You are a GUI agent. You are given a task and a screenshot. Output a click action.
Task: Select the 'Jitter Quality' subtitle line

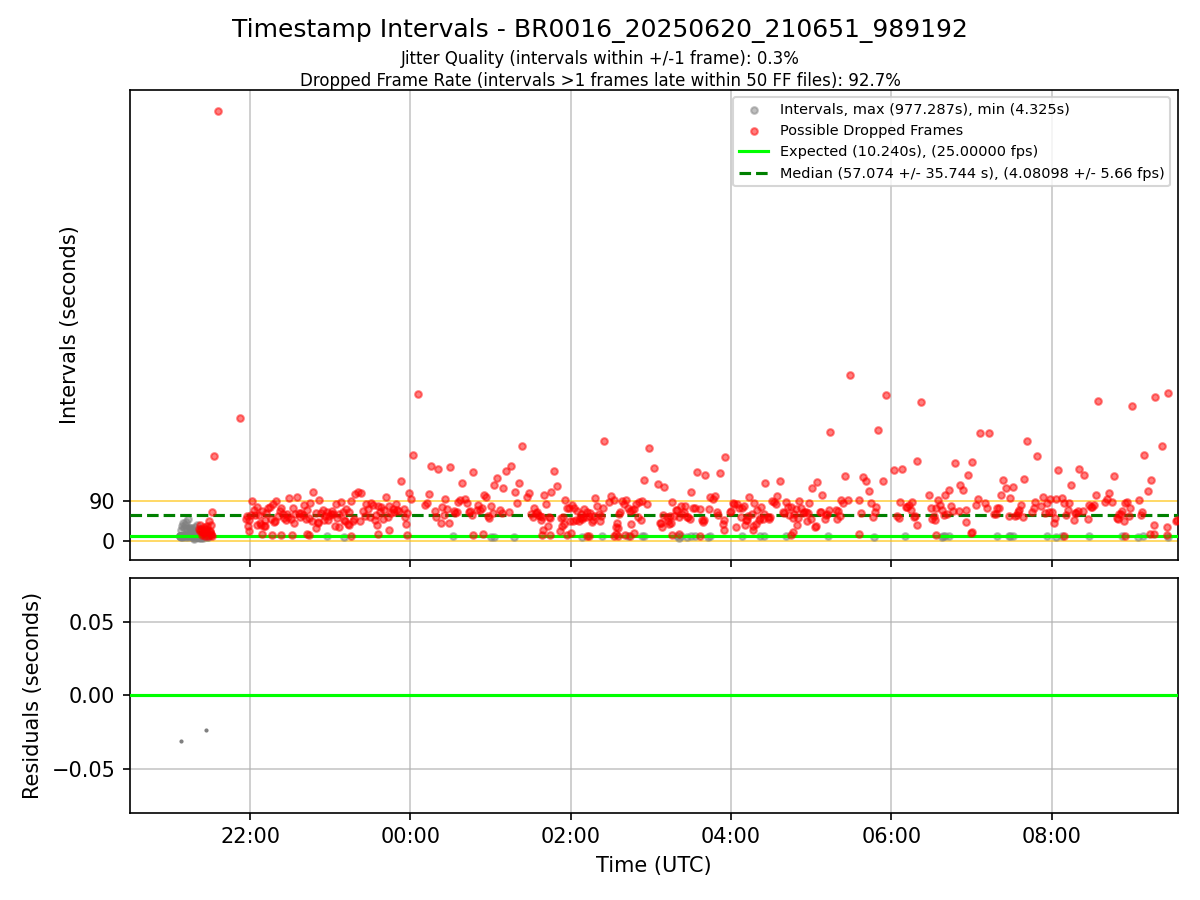600,59
